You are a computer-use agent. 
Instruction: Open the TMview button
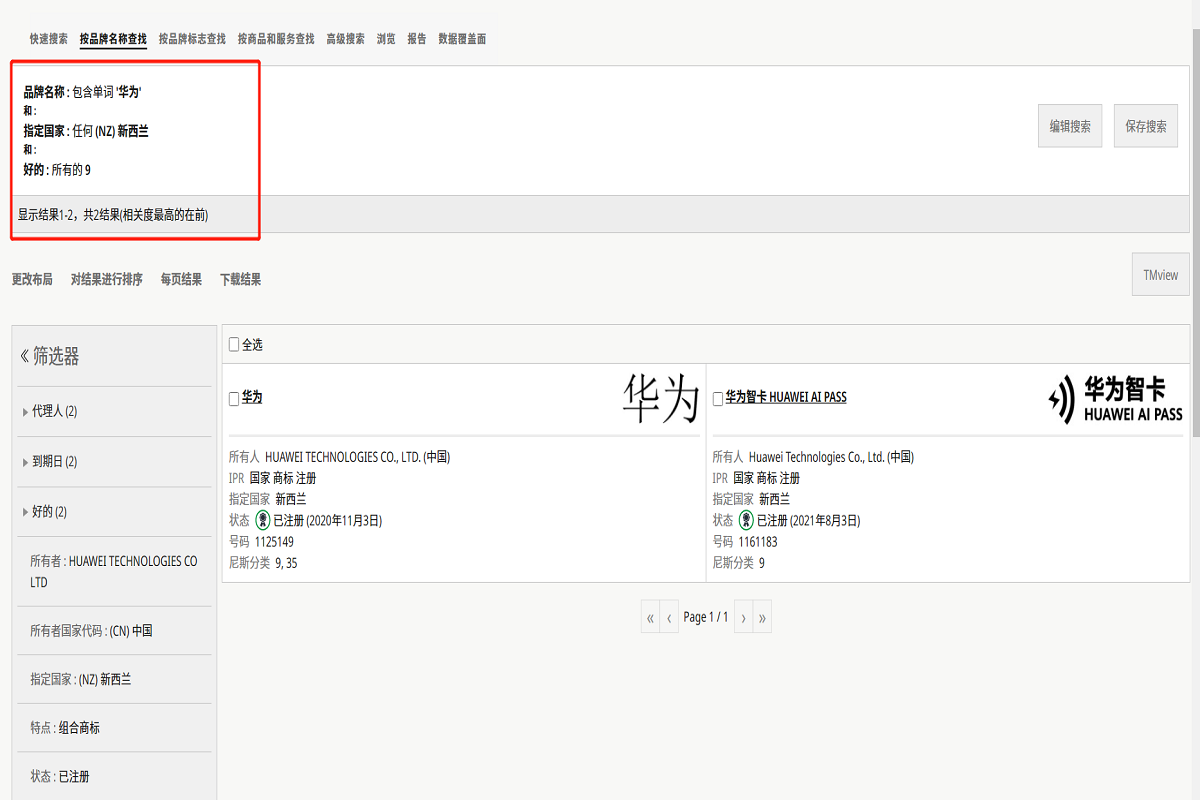click(x=1161, y=275)
